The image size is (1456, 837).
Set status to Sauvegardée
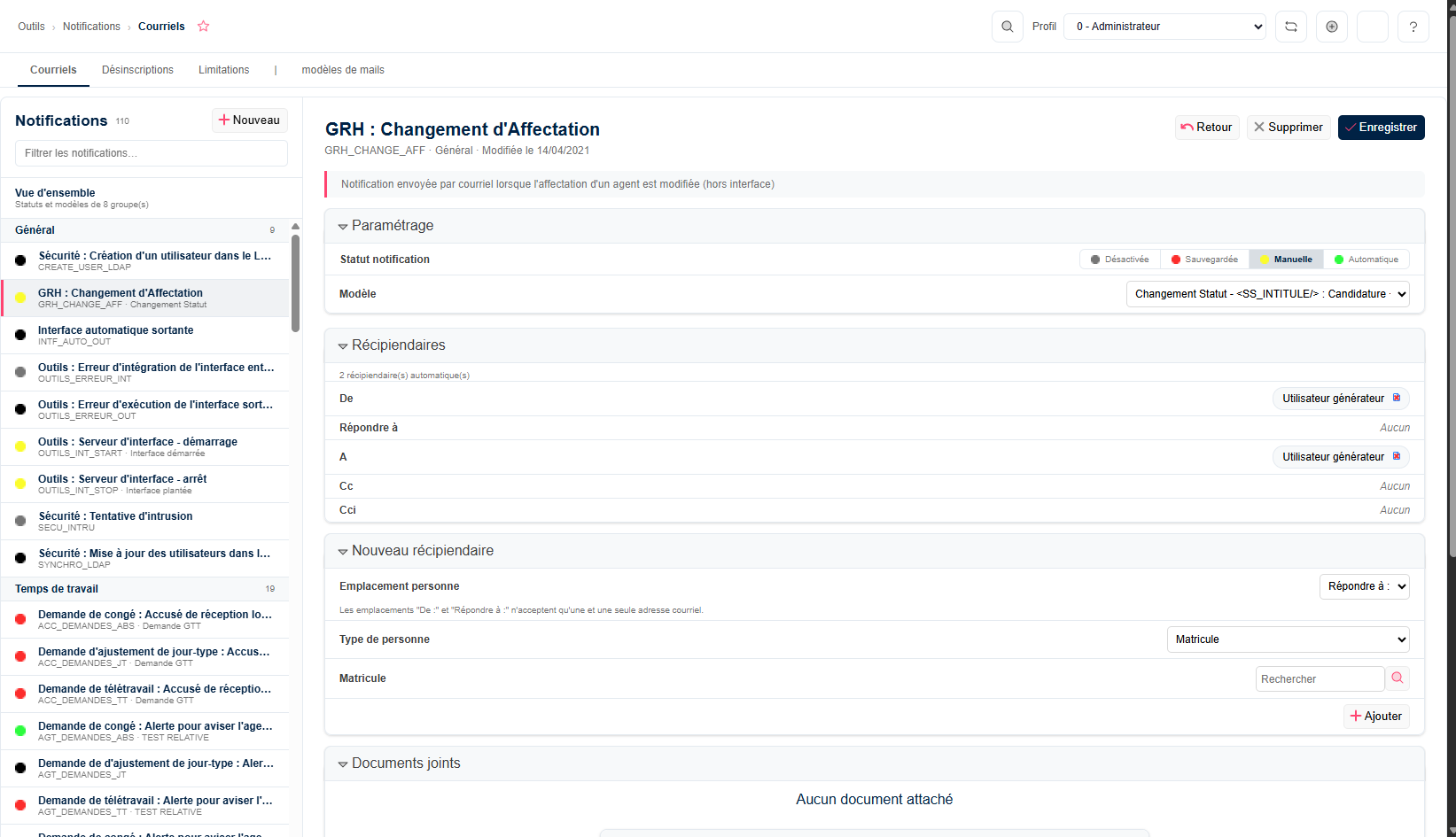coord(1204,260)
